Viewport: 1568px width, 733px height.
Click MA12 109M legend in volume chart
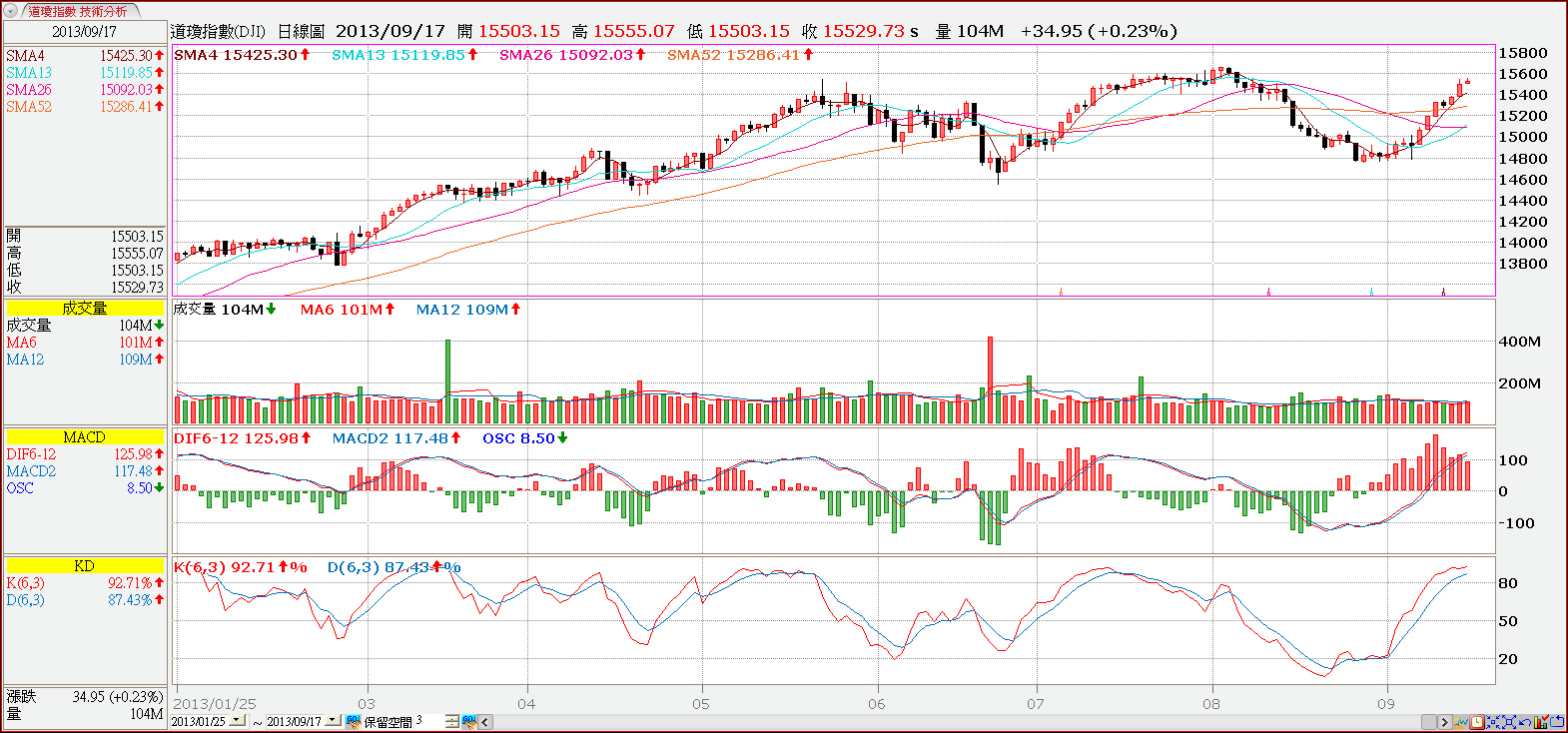pos(468,310)
